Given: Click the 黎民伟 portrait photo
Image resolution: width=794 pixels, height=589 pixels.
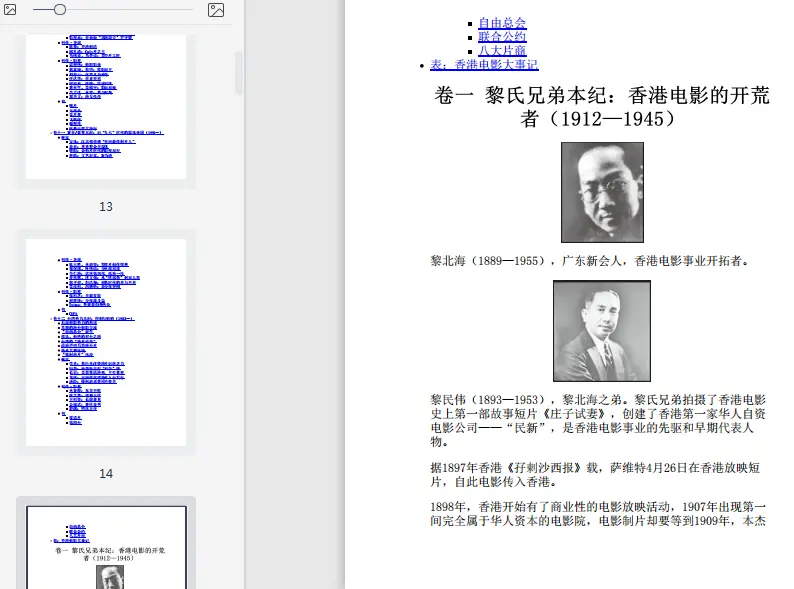Looking at the screenshot, I should [x=602, y=331].
